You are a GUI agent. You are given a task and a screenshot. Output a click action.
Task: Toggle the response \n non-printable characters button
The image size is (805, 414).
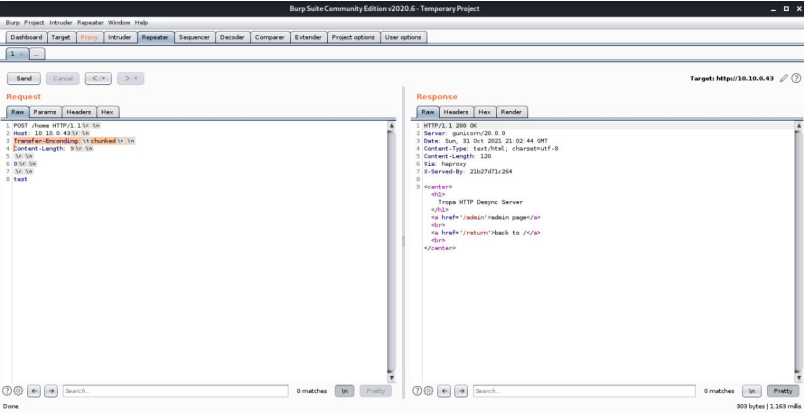click(753, 390)
